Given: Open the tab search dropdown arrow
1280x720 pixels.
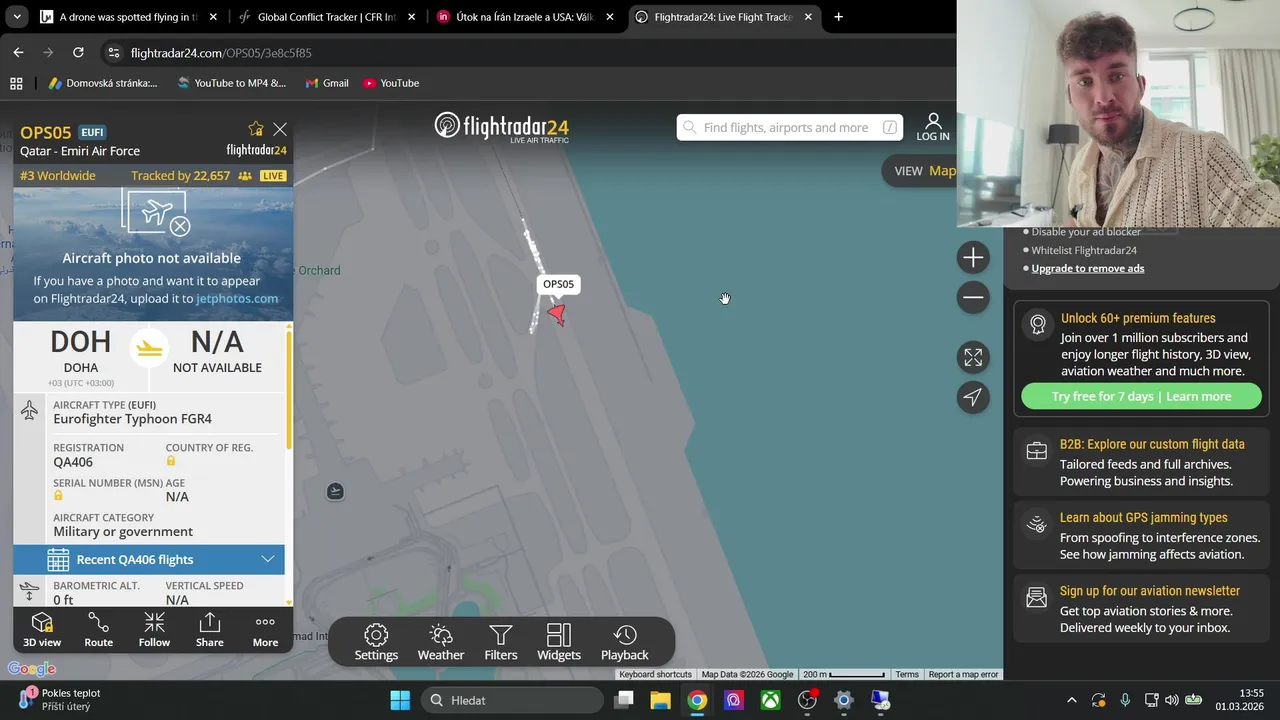Looking at the screenshot, I should (16, 17).
